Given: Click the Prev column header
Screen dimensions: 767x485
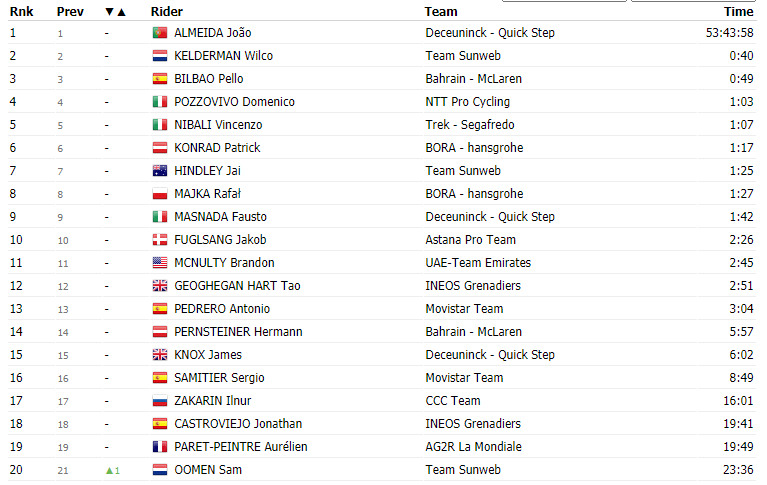Looking at the screenshot, I should pyautogui.click(x=70, y=12).
